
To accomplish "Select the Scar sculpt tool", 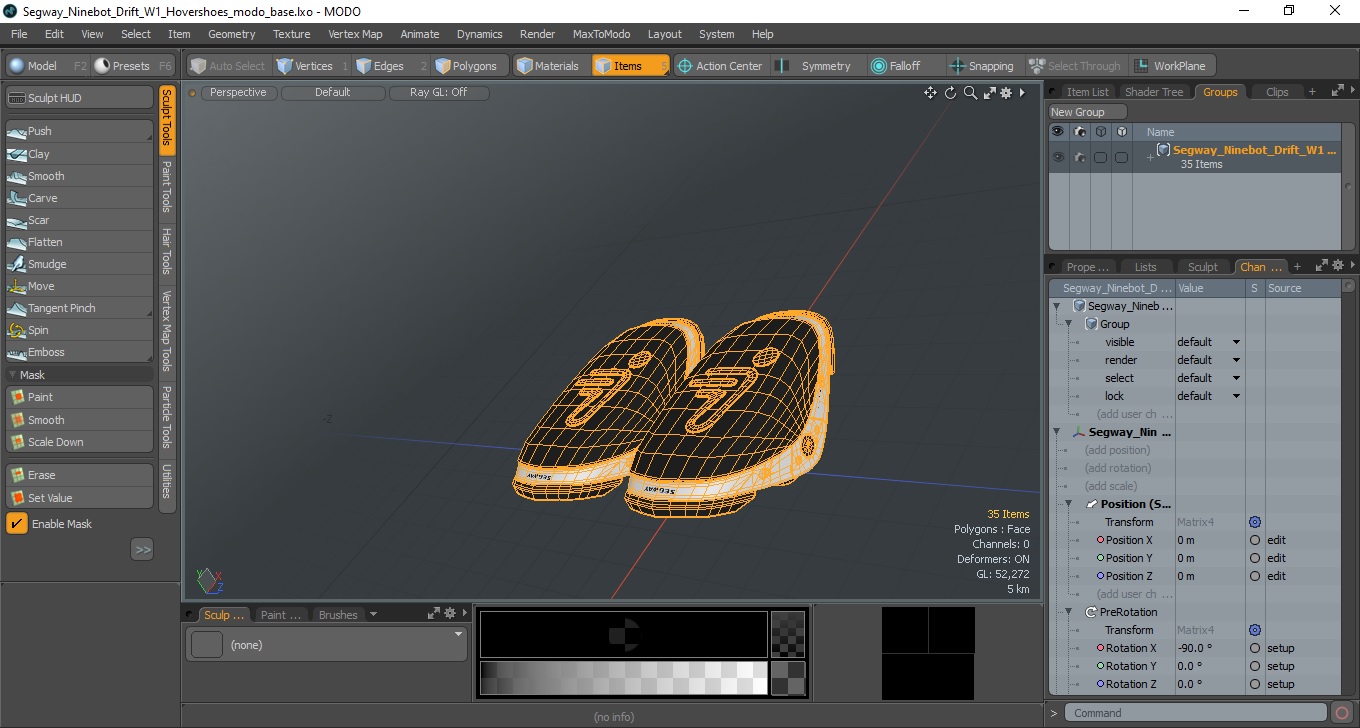I will point(79,220).
